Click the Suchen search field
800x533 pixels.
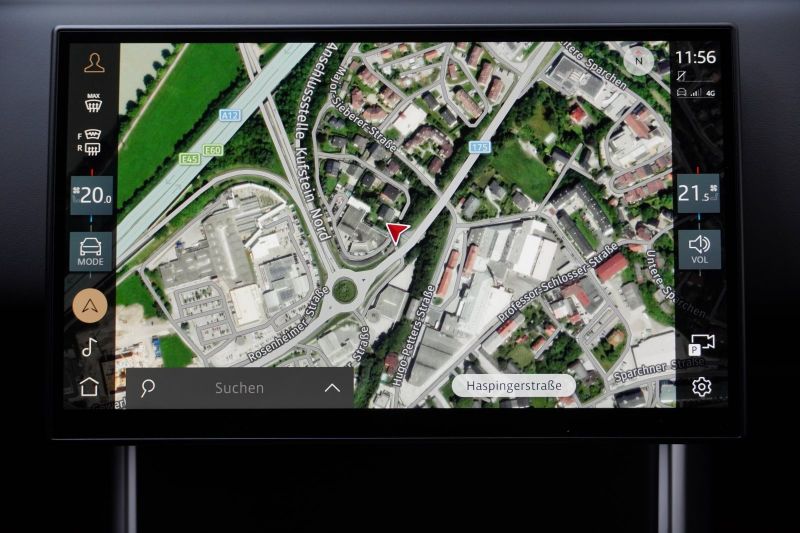pyautogui.click(x=240, y=388)
